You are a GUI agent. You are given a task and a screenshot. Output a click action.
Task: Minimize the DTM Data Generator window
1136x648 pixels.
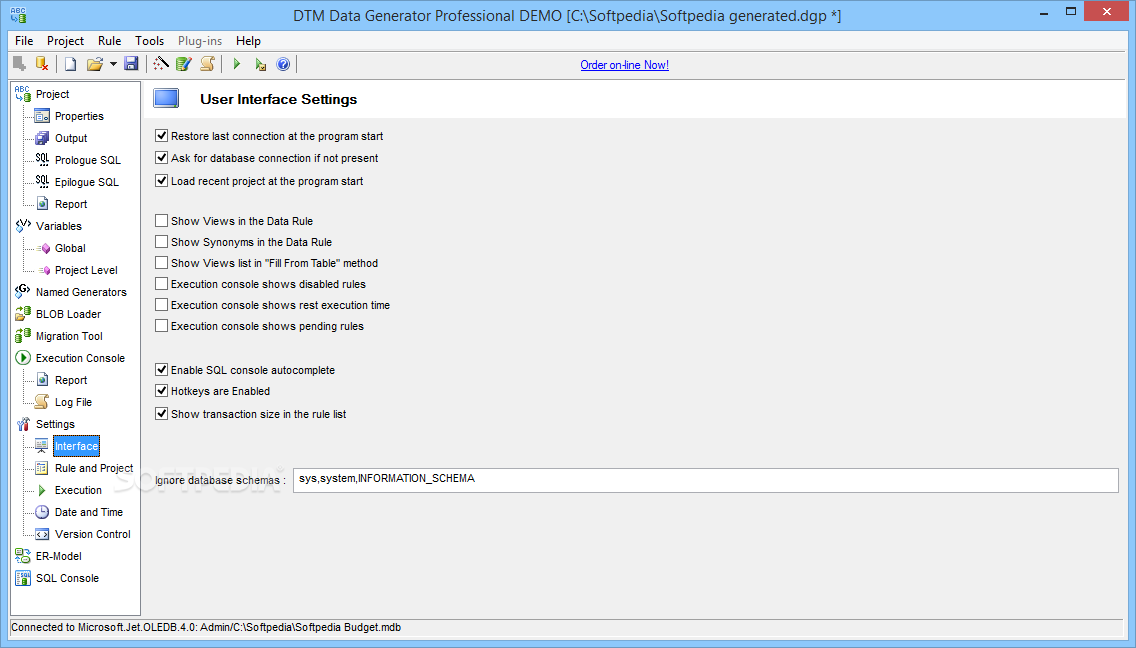click(1044, 13)
